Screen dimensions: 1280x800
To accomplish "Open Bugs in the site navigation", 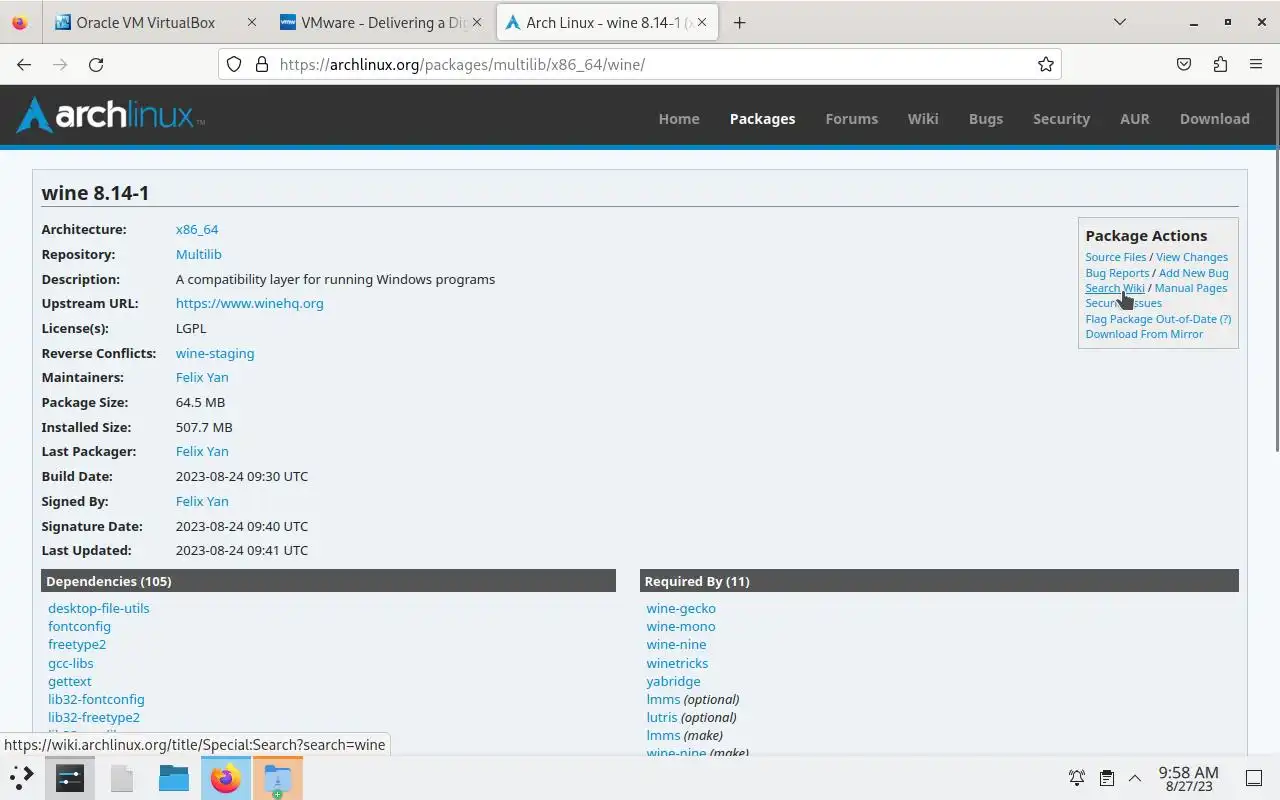I will 986,118.
